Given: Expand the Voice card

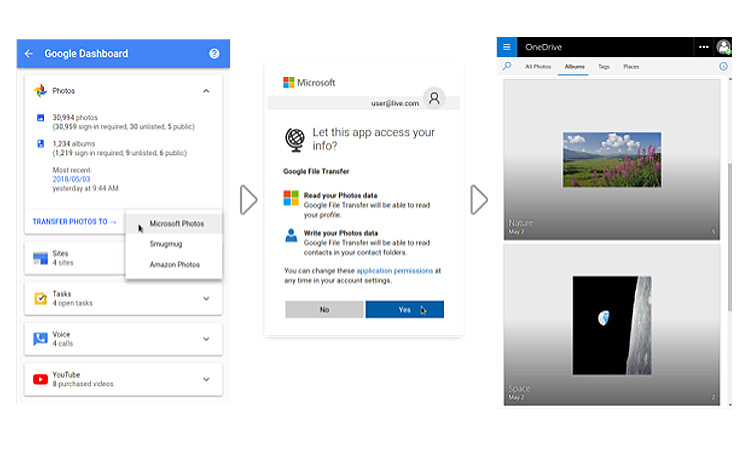Looking at the screenshot, I should 206,339.
